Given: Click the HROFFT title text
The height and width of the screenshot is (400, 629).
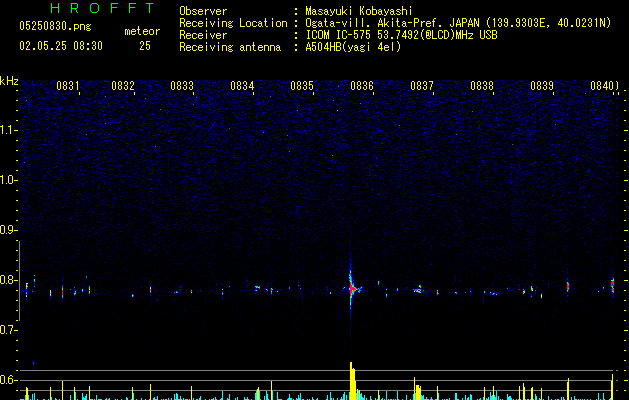Looking at the screenshot, I should click(x=102, y=8).
